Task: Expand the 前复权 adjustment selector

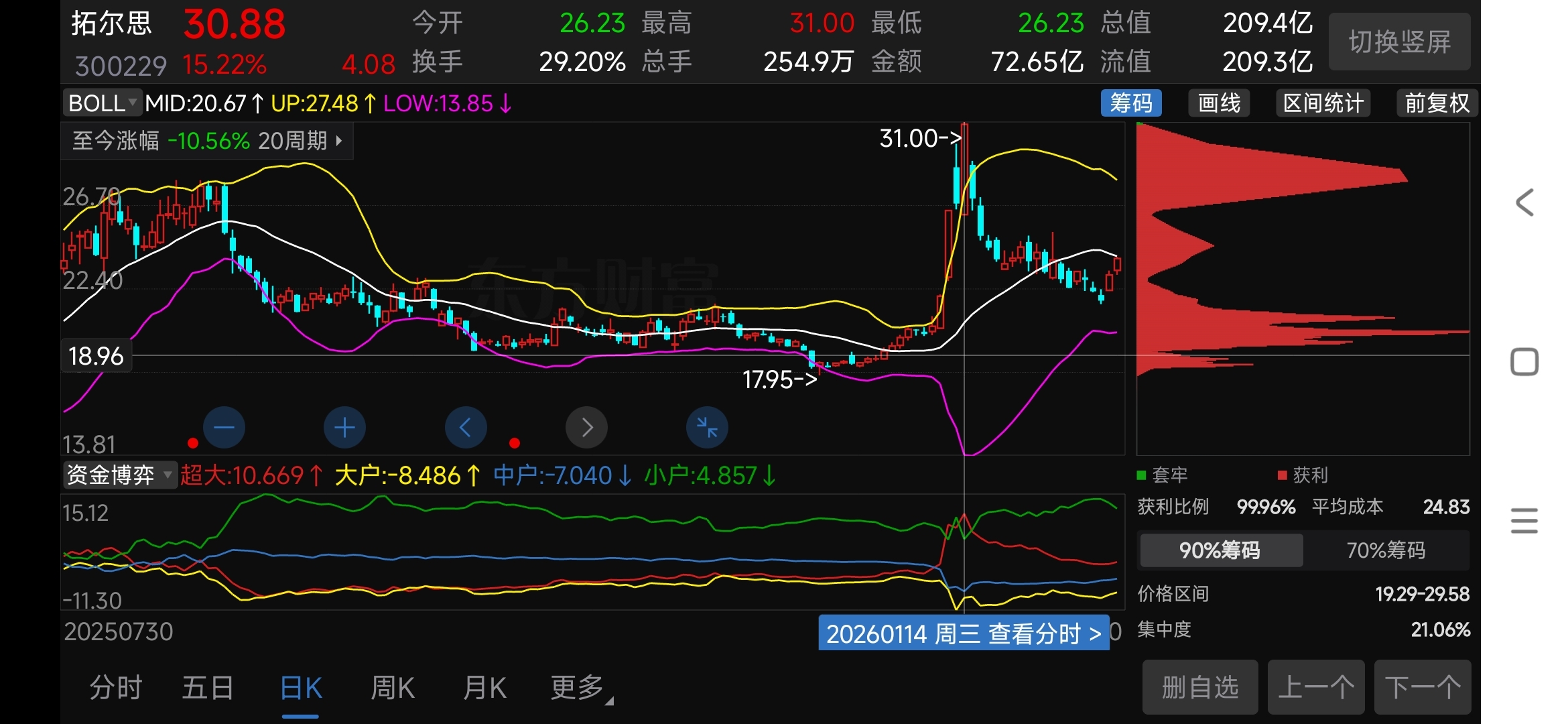Action: [1437, 103]
